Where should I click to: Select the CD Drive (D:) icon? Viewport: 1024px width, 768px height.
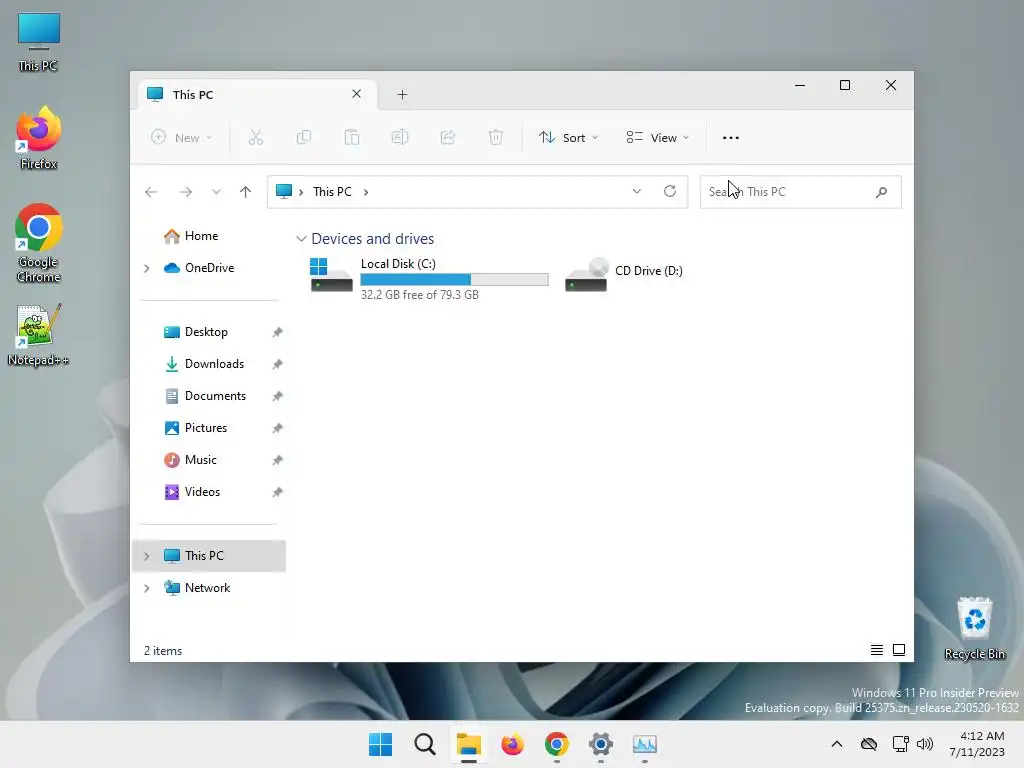586,274
